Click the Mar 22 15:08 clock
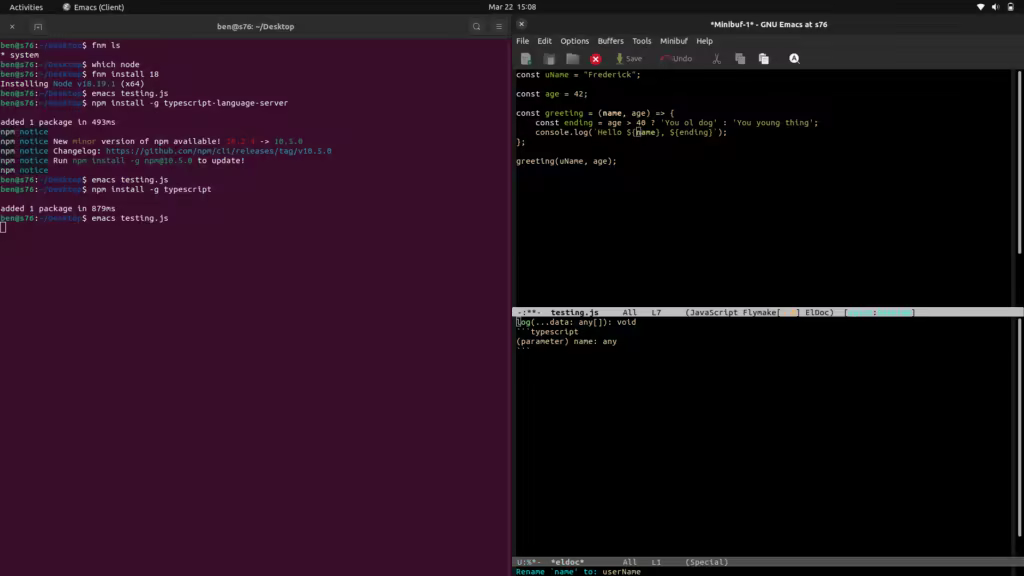The height and width of the screenshot is (576, 1024). coord(512,7)
